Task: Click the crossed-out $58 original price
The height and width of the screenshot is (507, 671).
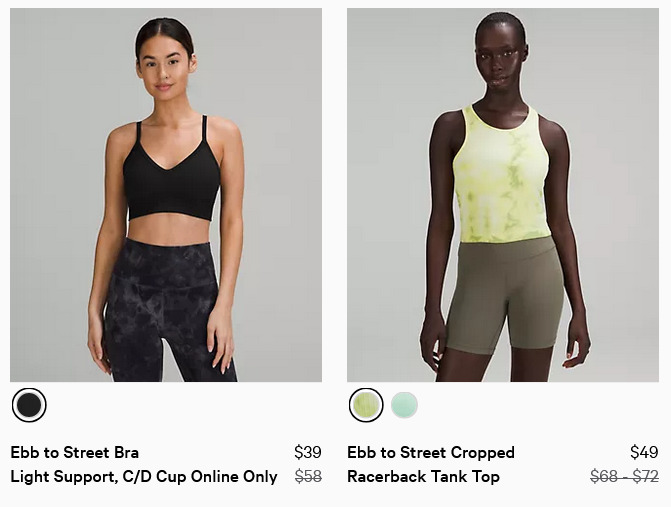Action: point(308,477)
